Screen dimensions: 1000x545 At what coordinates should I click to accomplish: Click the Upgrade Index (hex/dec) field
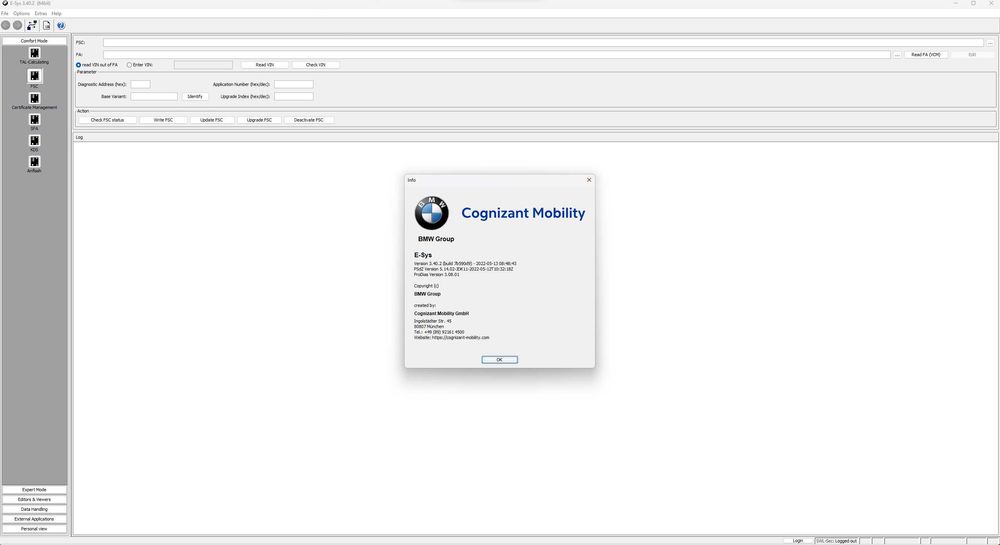(293, 96)
